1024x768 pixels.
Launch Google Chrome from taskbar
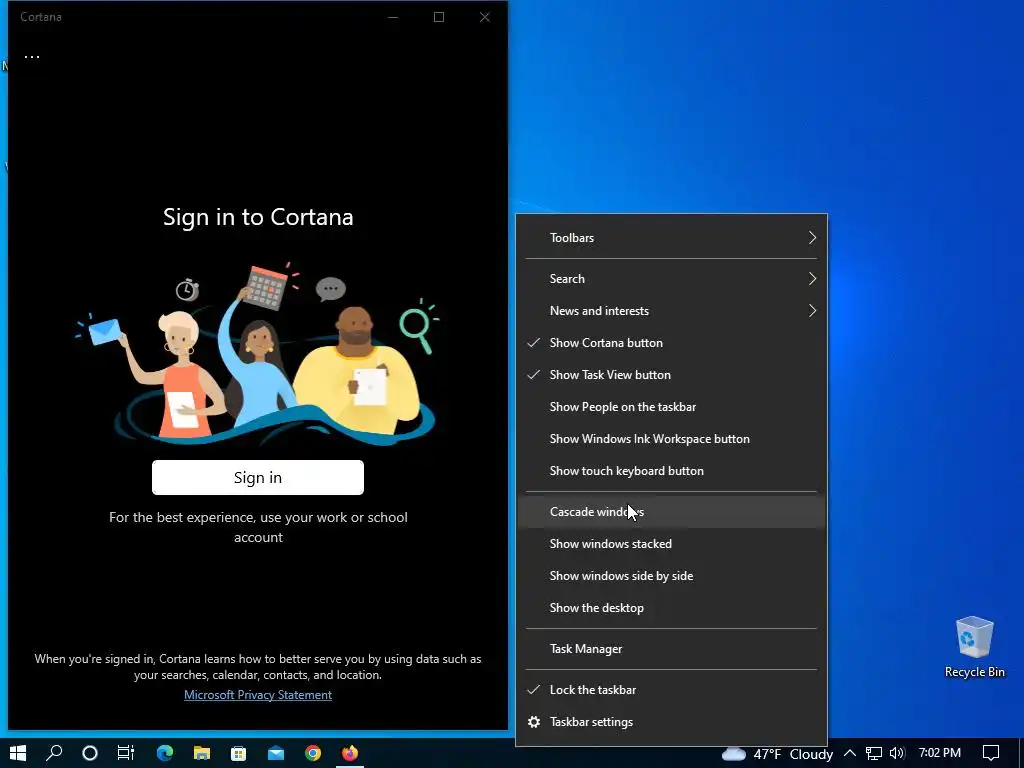tap(313, 753)
